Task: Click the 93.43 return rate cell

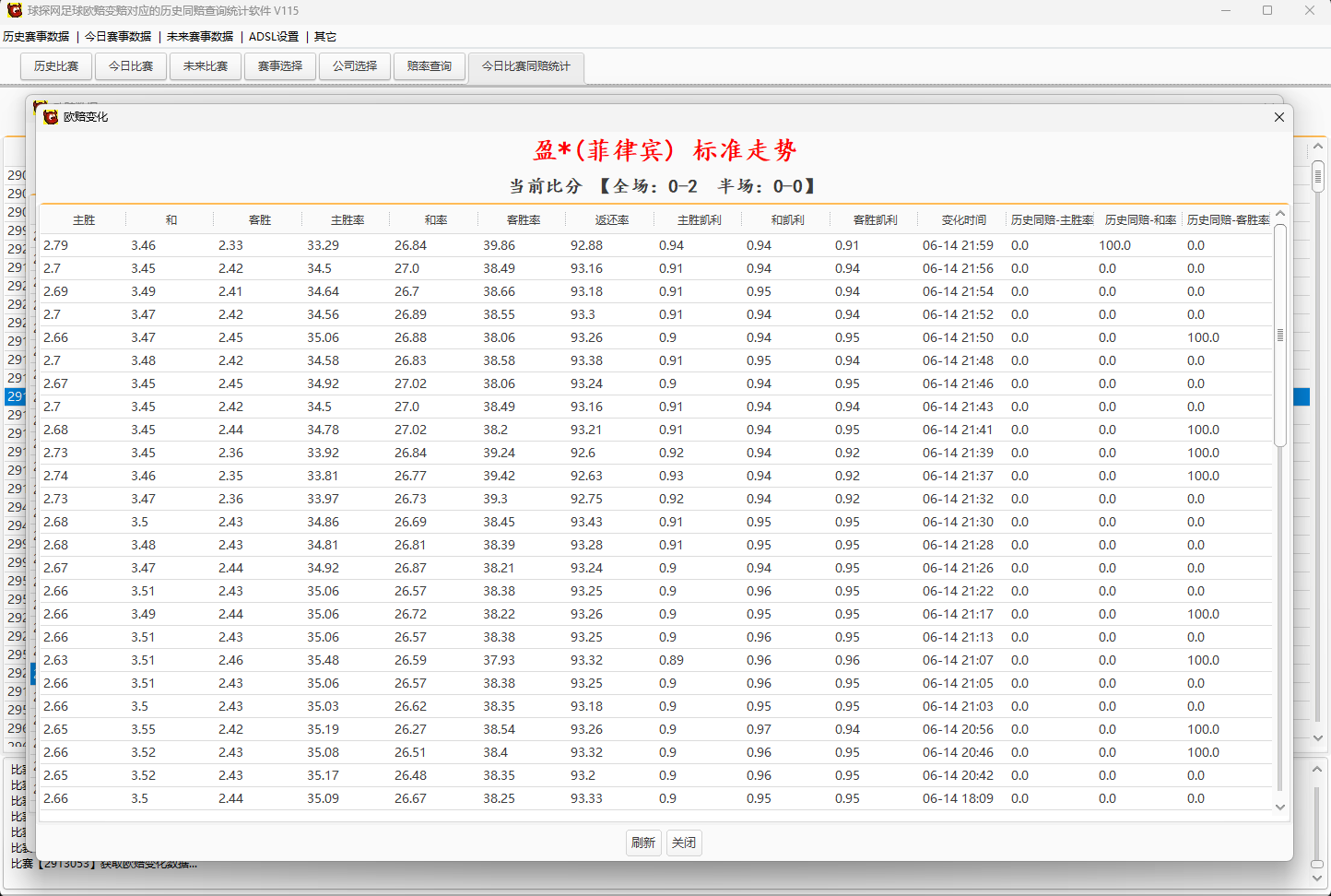Action: pos(587,522)
